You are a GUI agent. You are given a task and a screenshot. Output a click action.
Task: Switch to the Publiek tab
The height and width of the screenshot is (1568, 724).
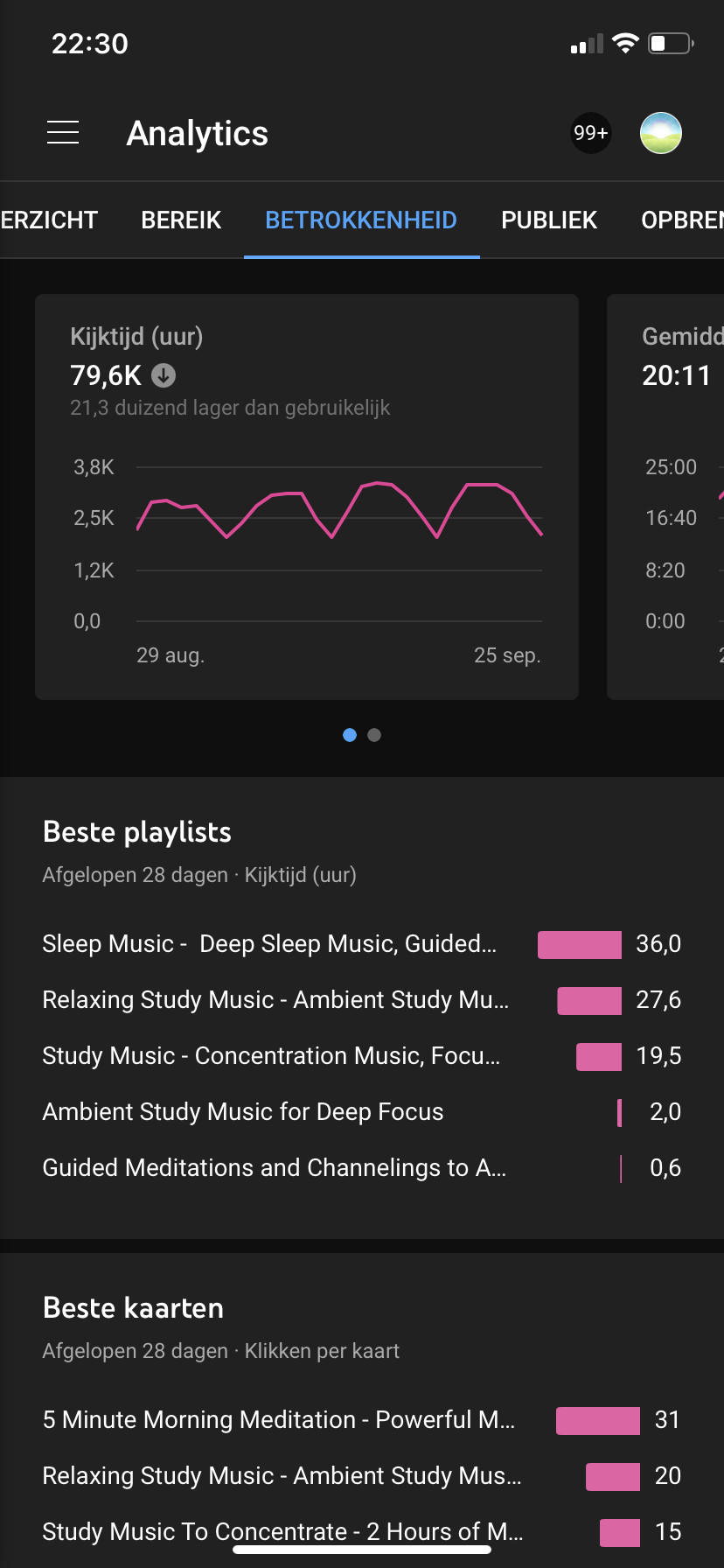tap(549, 220)
